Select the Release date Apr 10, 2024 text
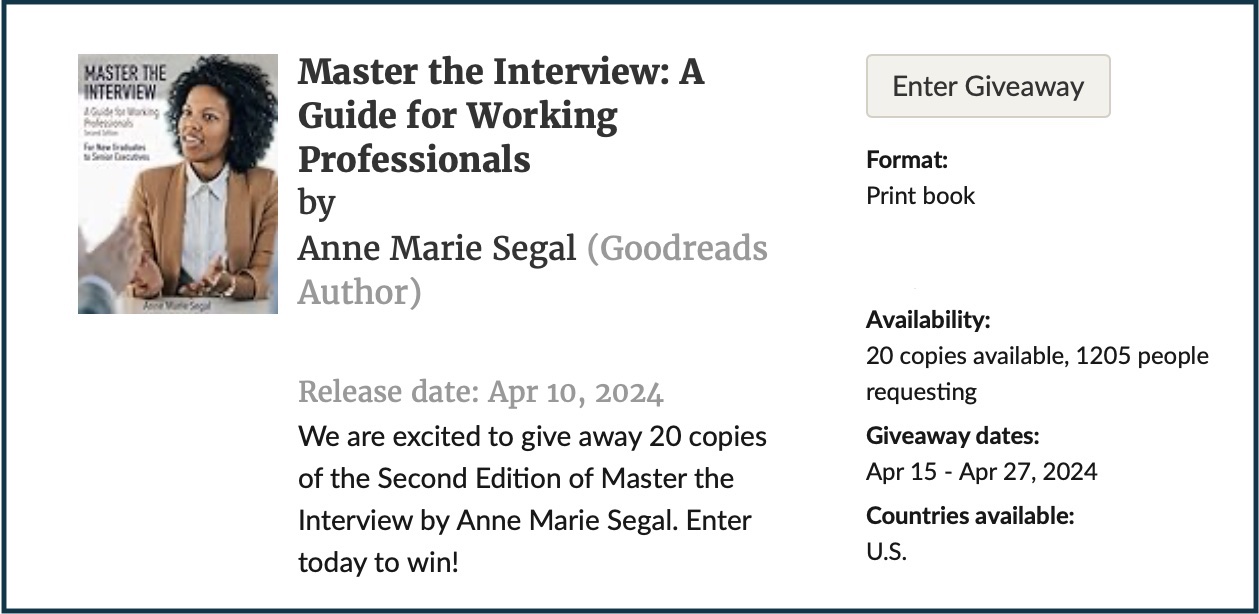The image size is (1259, 614). pos(480,393)
